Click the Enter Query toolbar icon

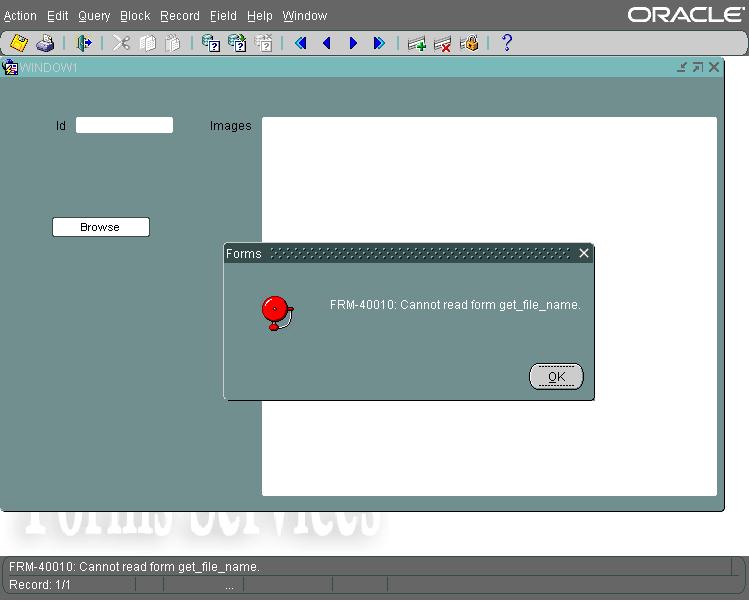(x=211, y=43)
